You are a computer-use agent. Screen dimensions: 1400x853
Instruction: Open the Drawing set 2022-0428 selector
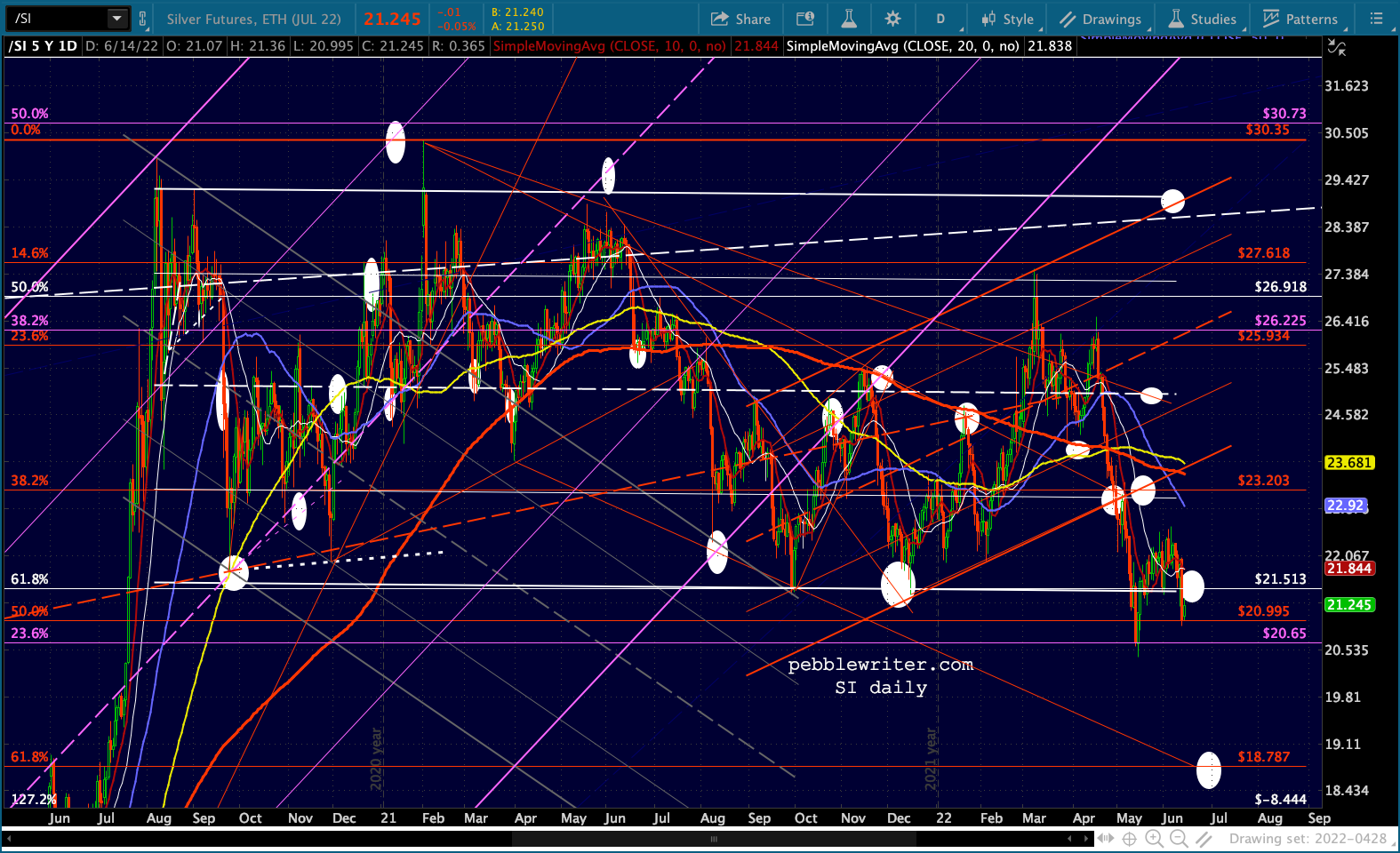tap(1308, 839)
